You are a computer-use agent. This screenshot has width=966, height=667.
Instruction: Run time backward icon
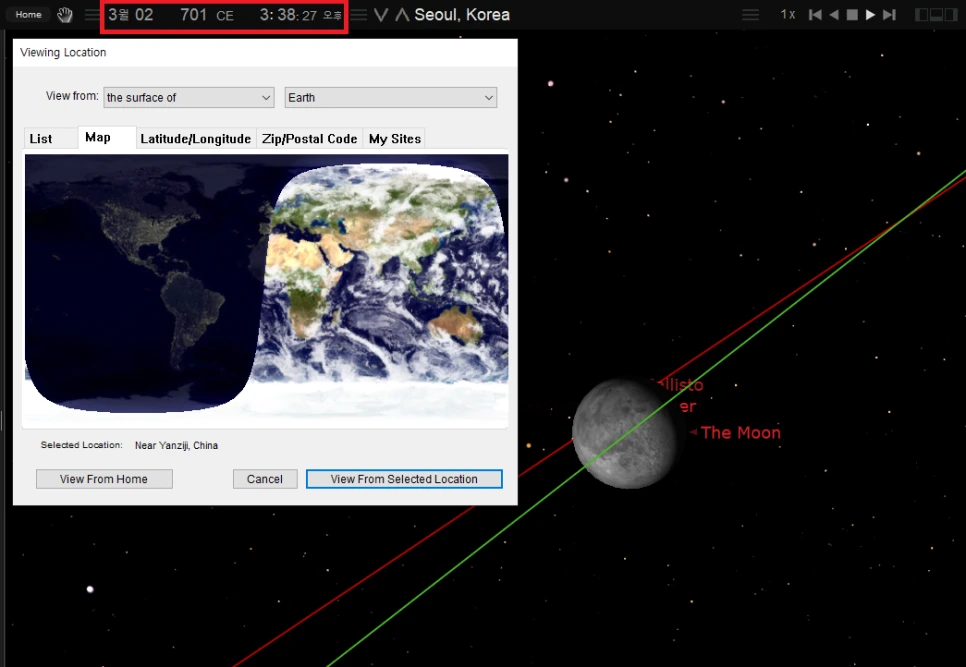[834, 14]
